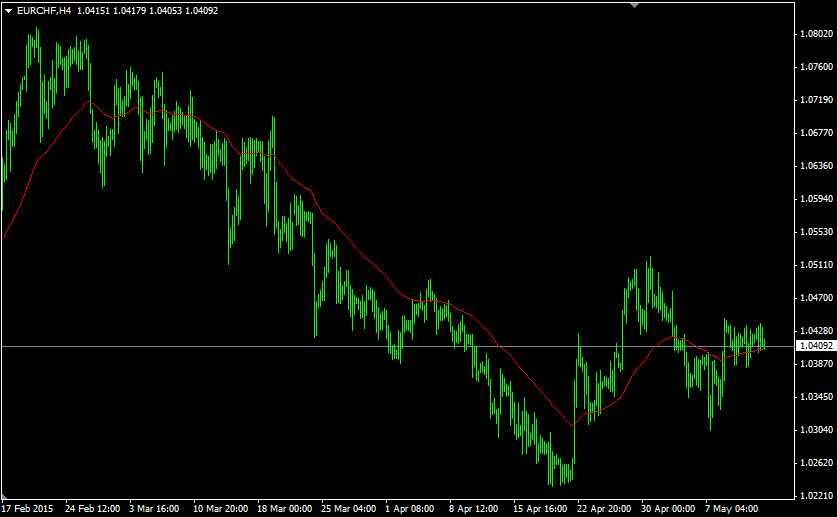Click the 1.04700 price scale label
The width and height of the screenshot is (838, 517).
coord(816,298)
